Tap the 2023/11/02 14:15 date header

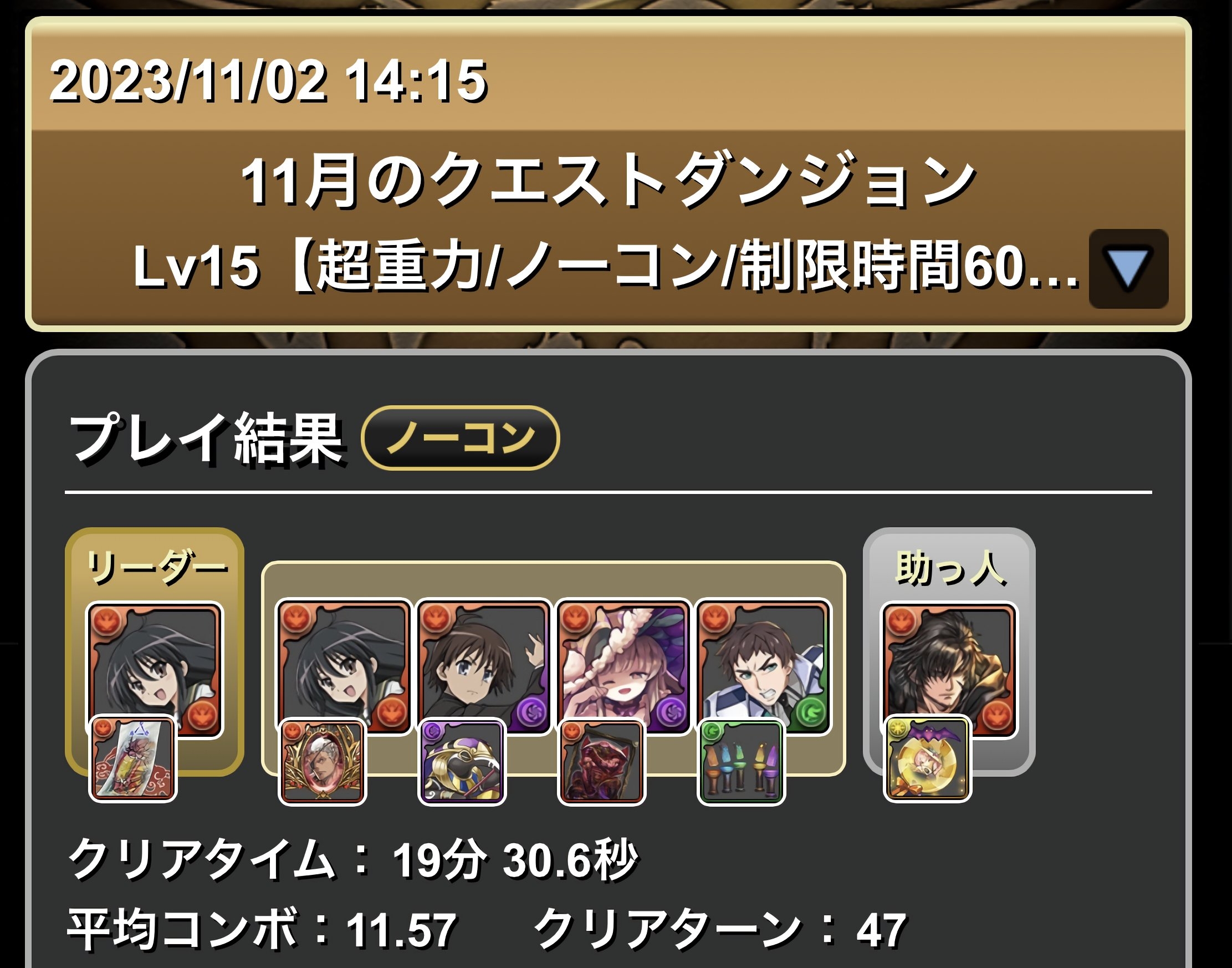(268, 81)
